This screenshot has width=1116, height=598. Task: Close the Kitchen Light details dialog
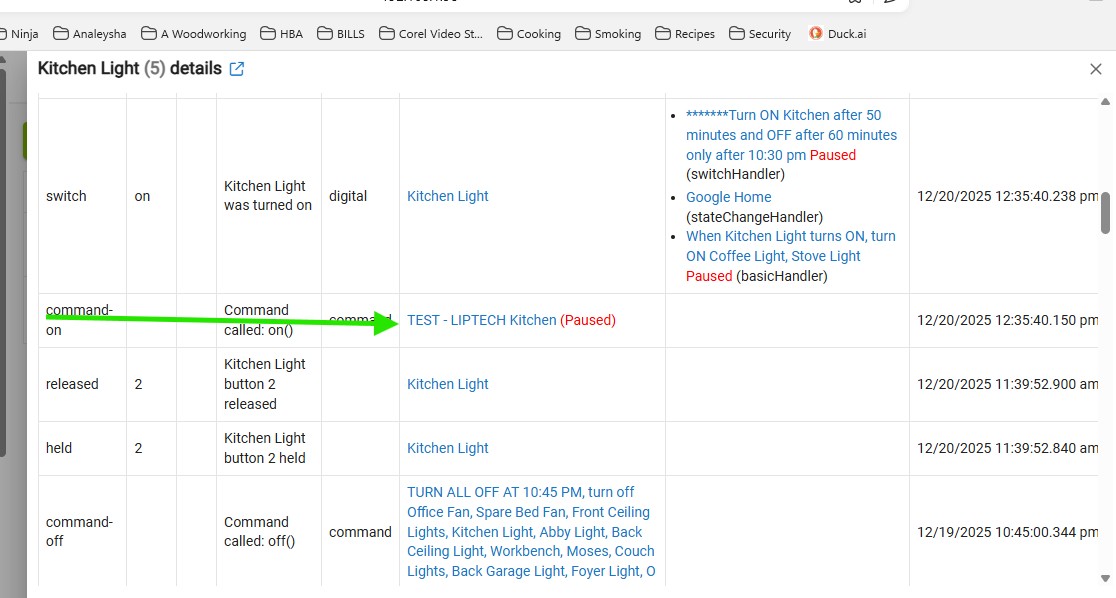point(1095,69)
